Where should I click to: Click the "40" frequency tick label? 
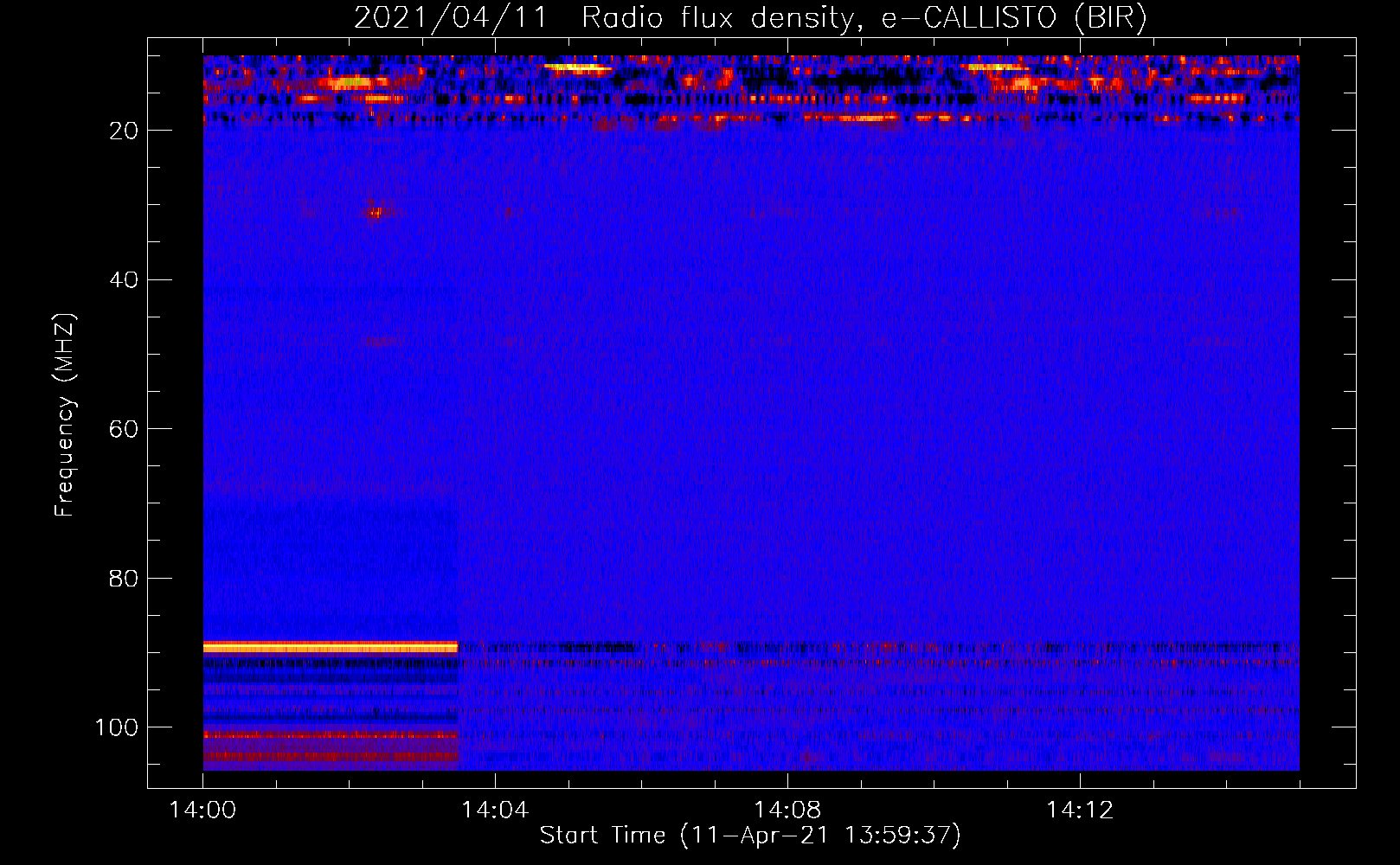[x=125, y=280]
